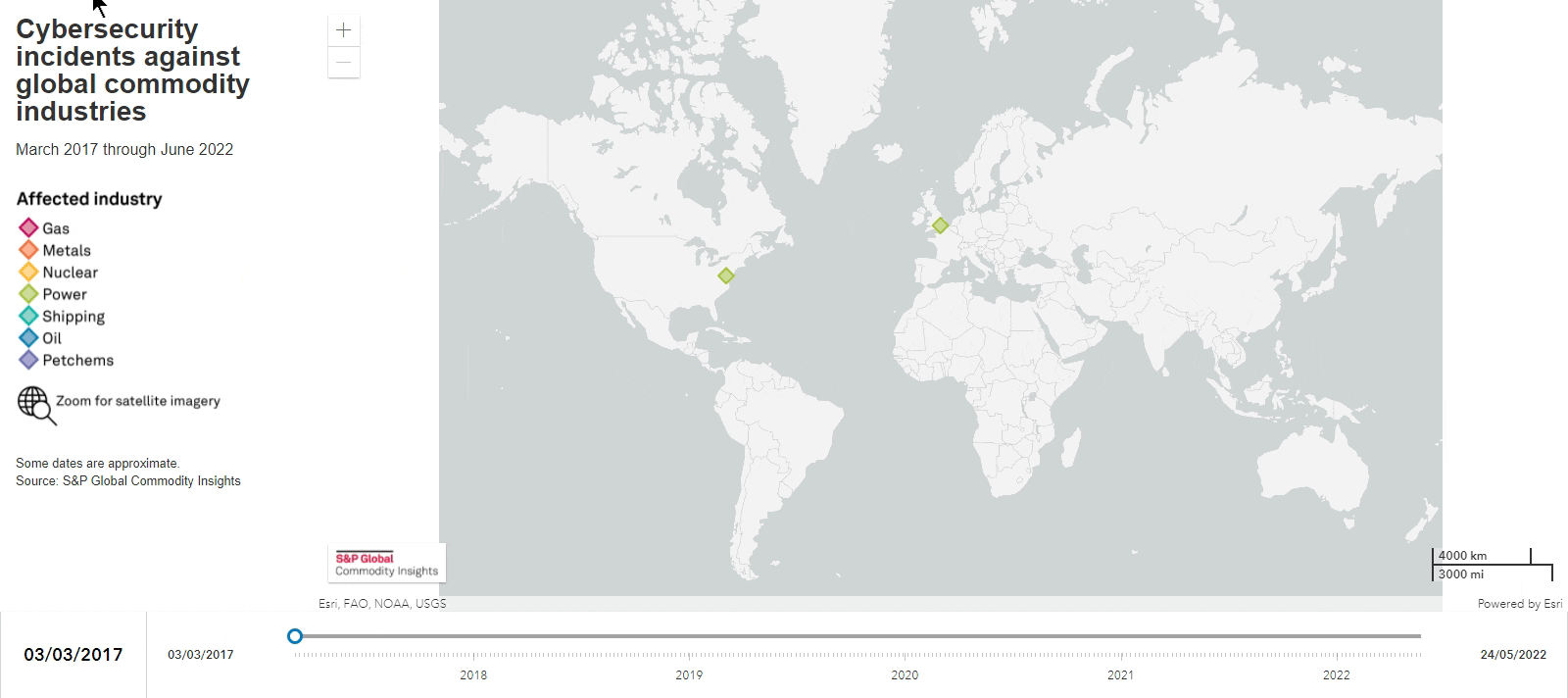Click the 24/05/2022 end date label
The width and height of the screenshot is (1568, 698).
click(1513, 655)
